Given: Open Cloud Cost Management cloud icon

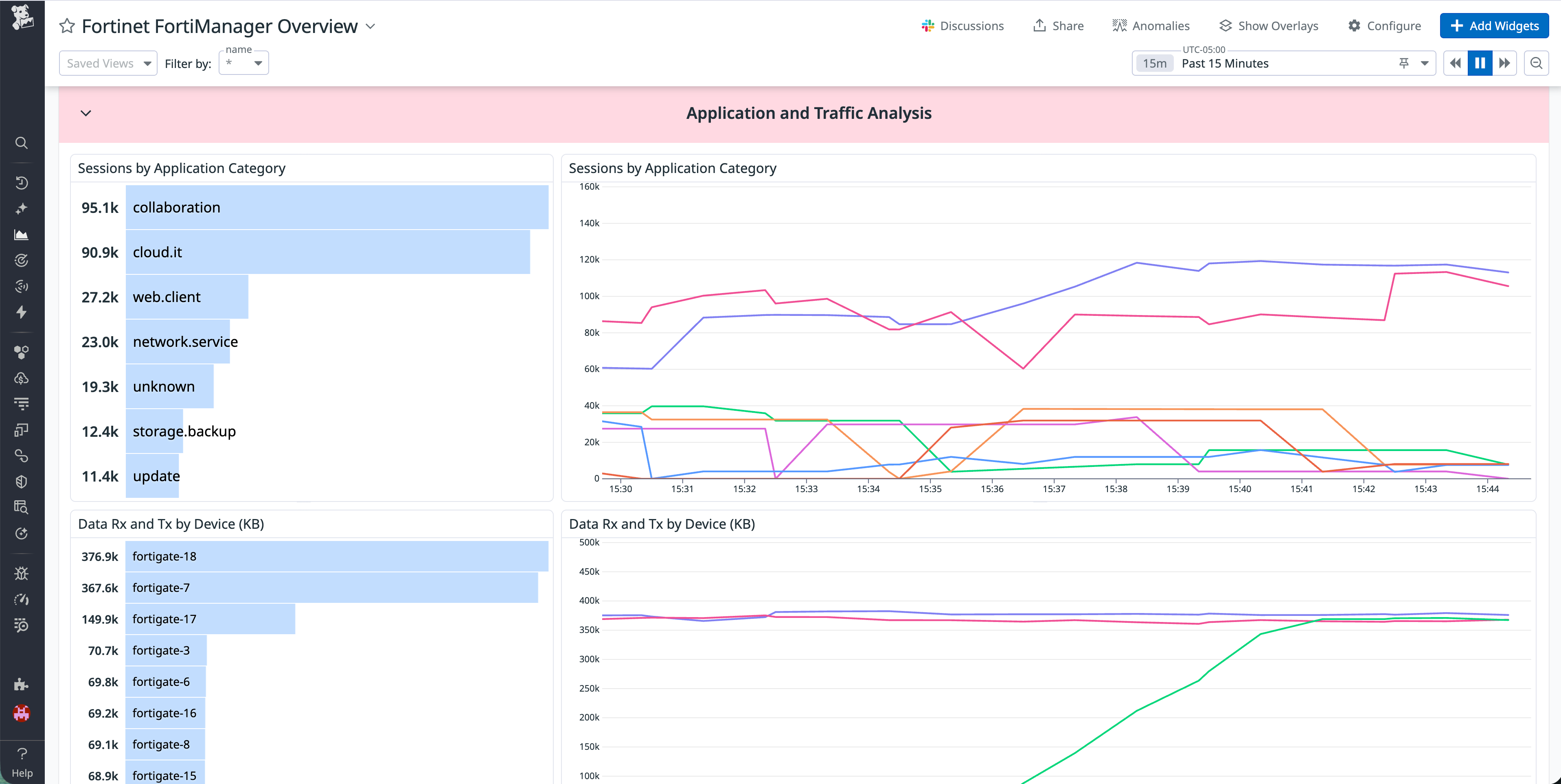Looking at the screenshot, I should click(x=22, y=378).
